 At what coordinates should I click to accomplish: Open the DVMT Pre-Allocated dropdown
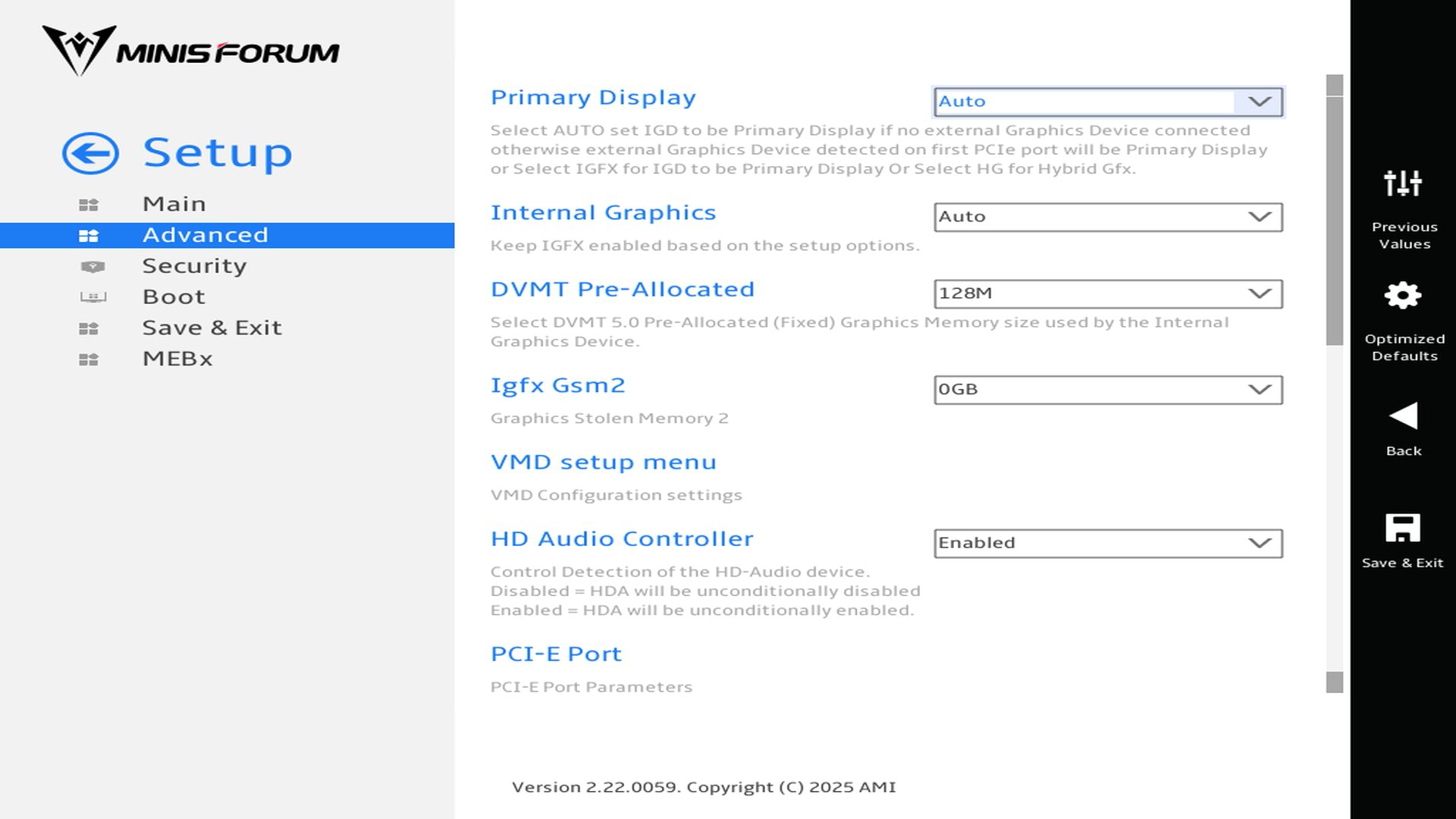(1108, 293)
